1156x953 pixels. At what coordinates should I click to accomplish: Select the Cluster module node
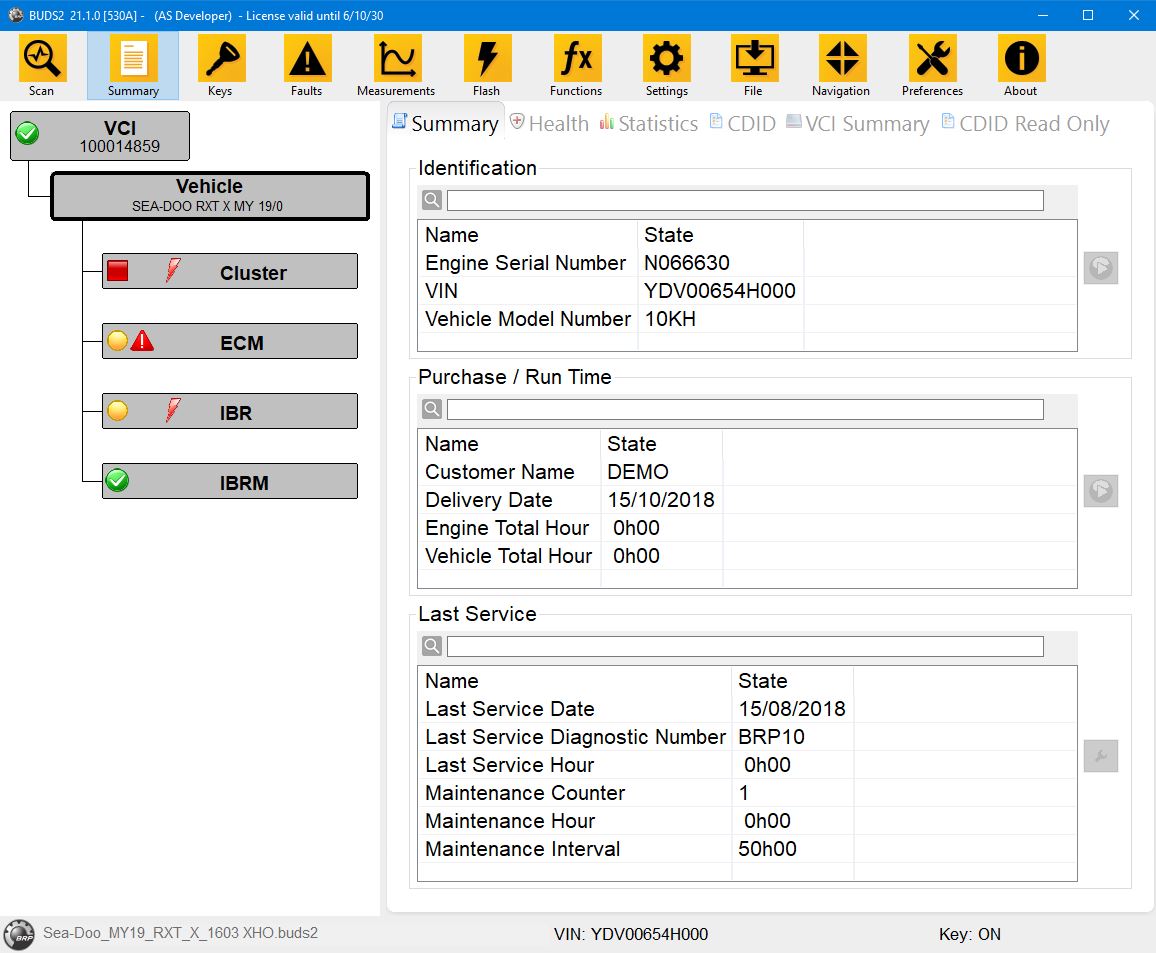click(x=230, y=272)
